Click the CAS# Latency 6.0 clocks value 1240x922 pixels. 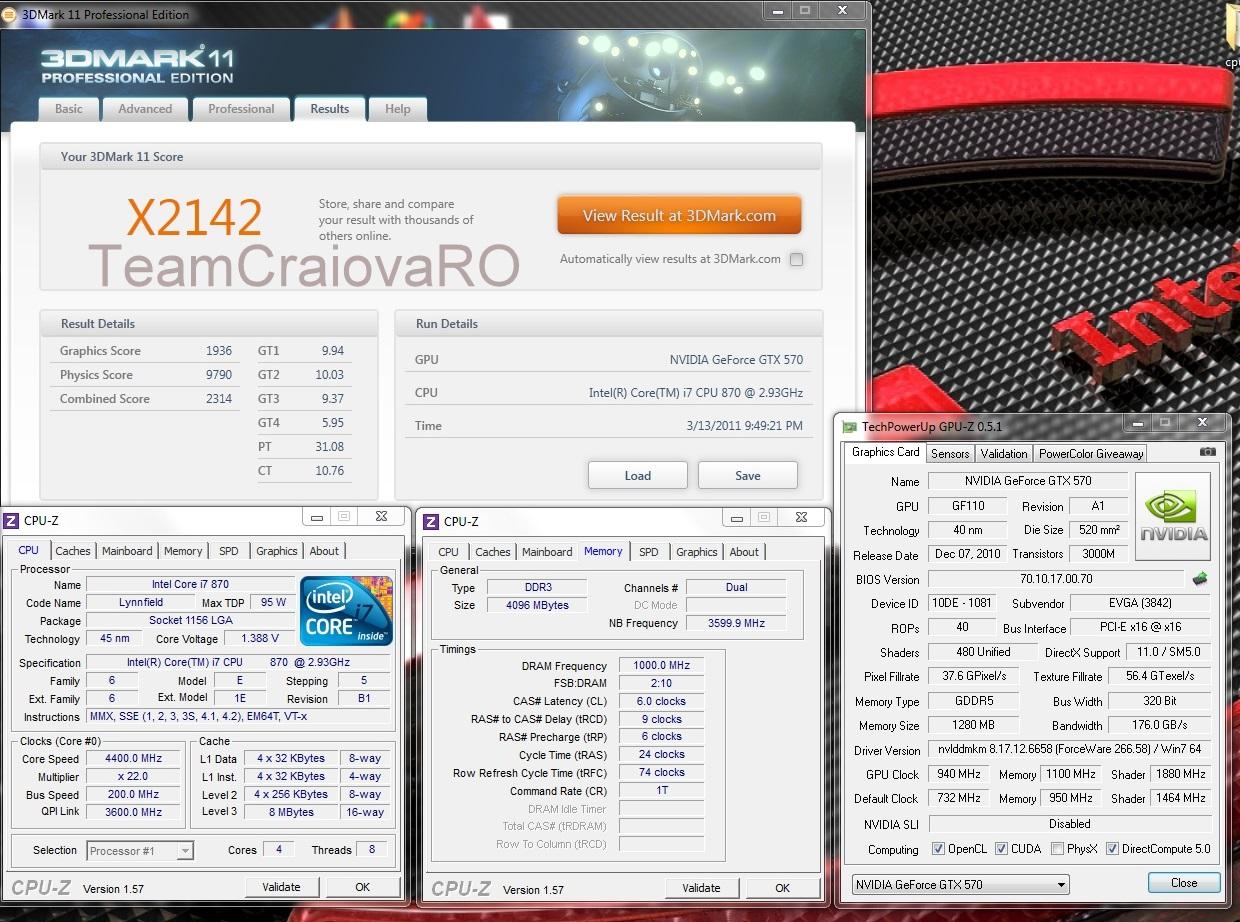(662, 702)
